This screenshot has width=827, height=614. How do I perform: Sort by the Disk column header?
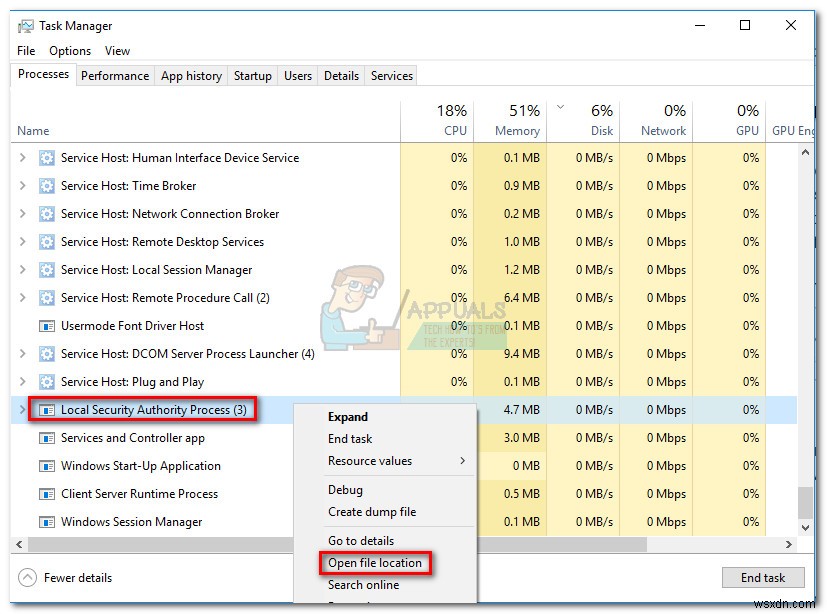coord(583,121)
